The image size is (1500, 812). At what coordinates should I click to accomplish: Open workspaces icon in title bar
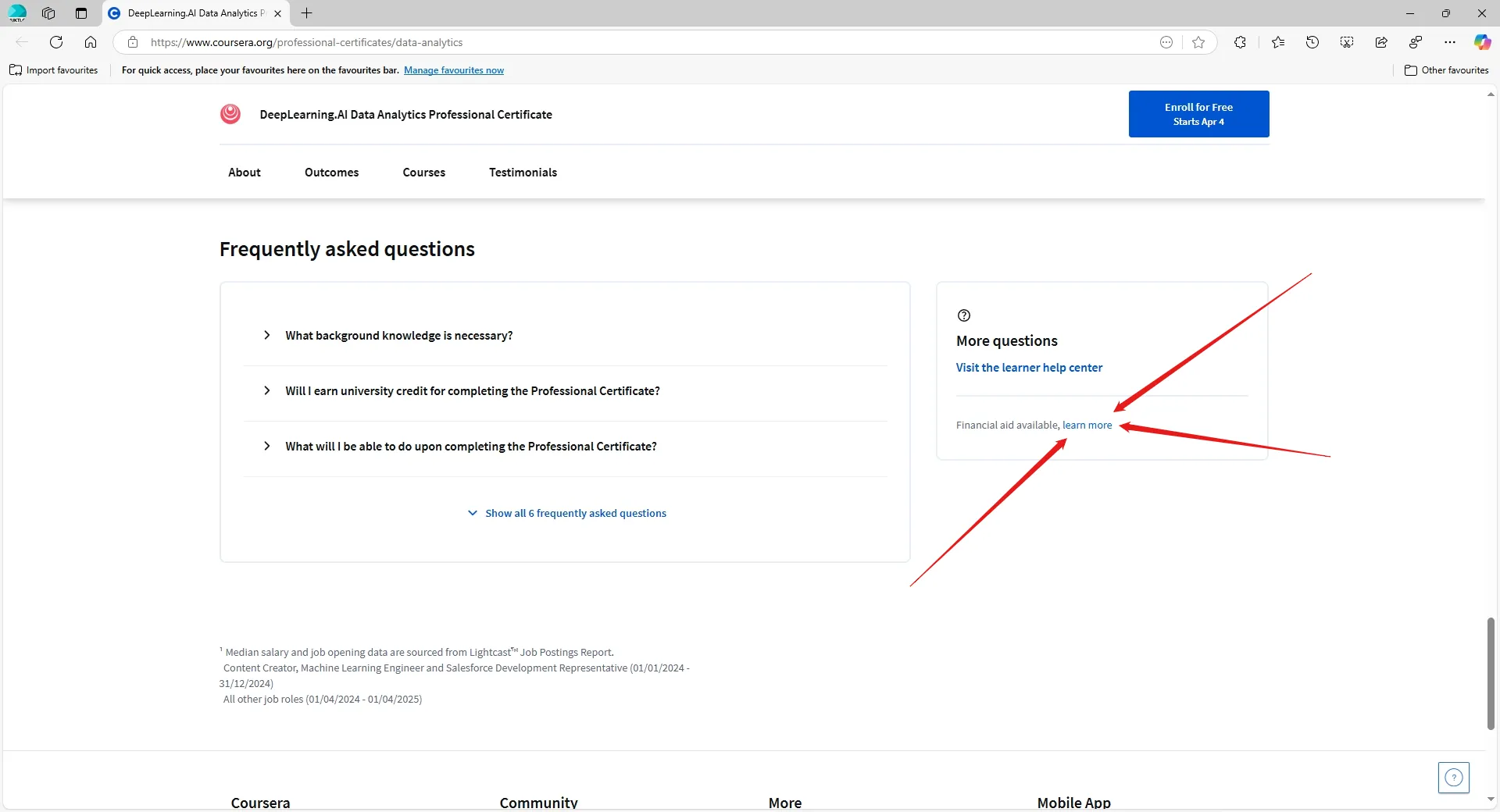[x=48, y=13]
